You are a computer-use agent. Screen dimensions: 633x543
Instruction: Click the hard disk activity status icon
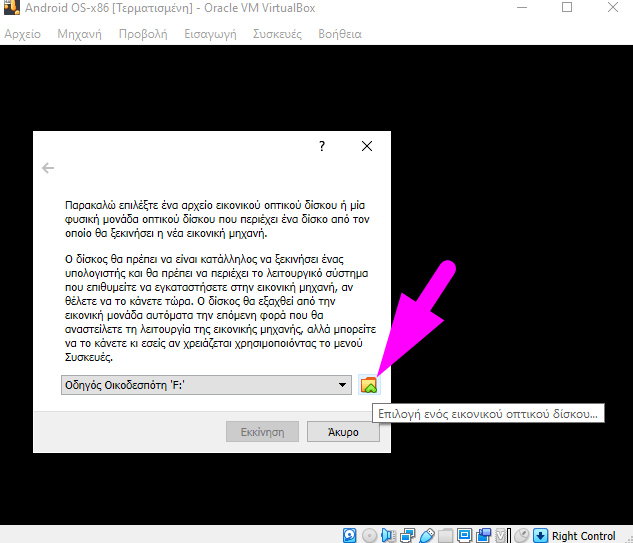coord(350,536)
